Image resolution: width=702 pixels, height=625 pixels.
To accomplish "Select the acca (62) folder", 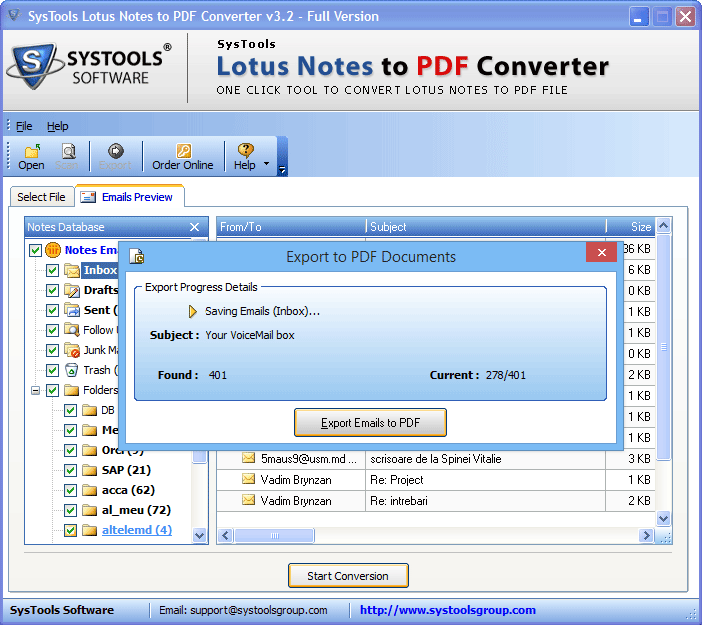I will point(128,490).
